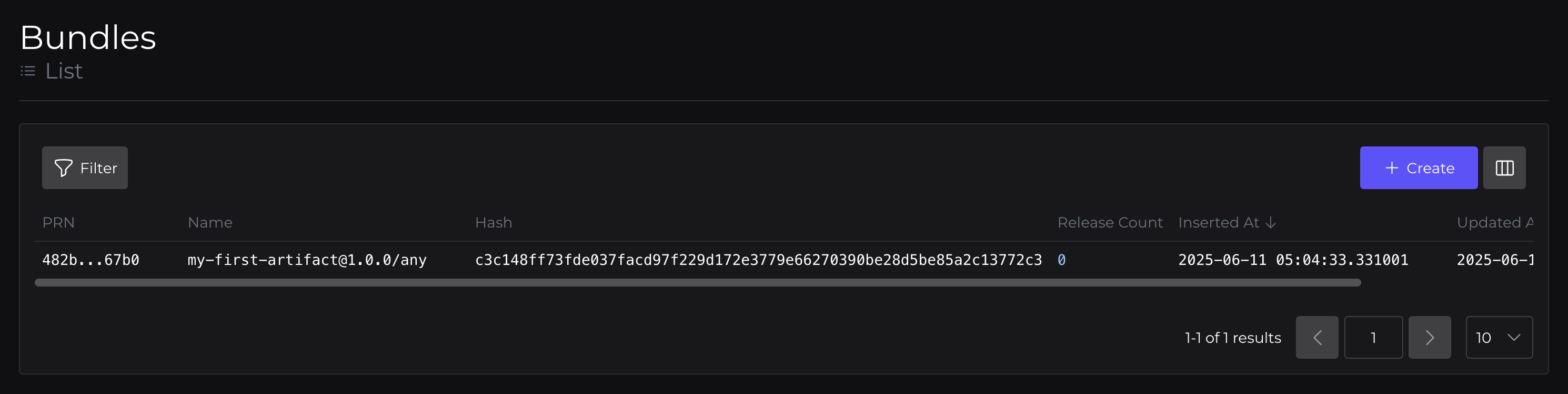Sort by Release Count column
The image size is (1568, 394).
1110,223
